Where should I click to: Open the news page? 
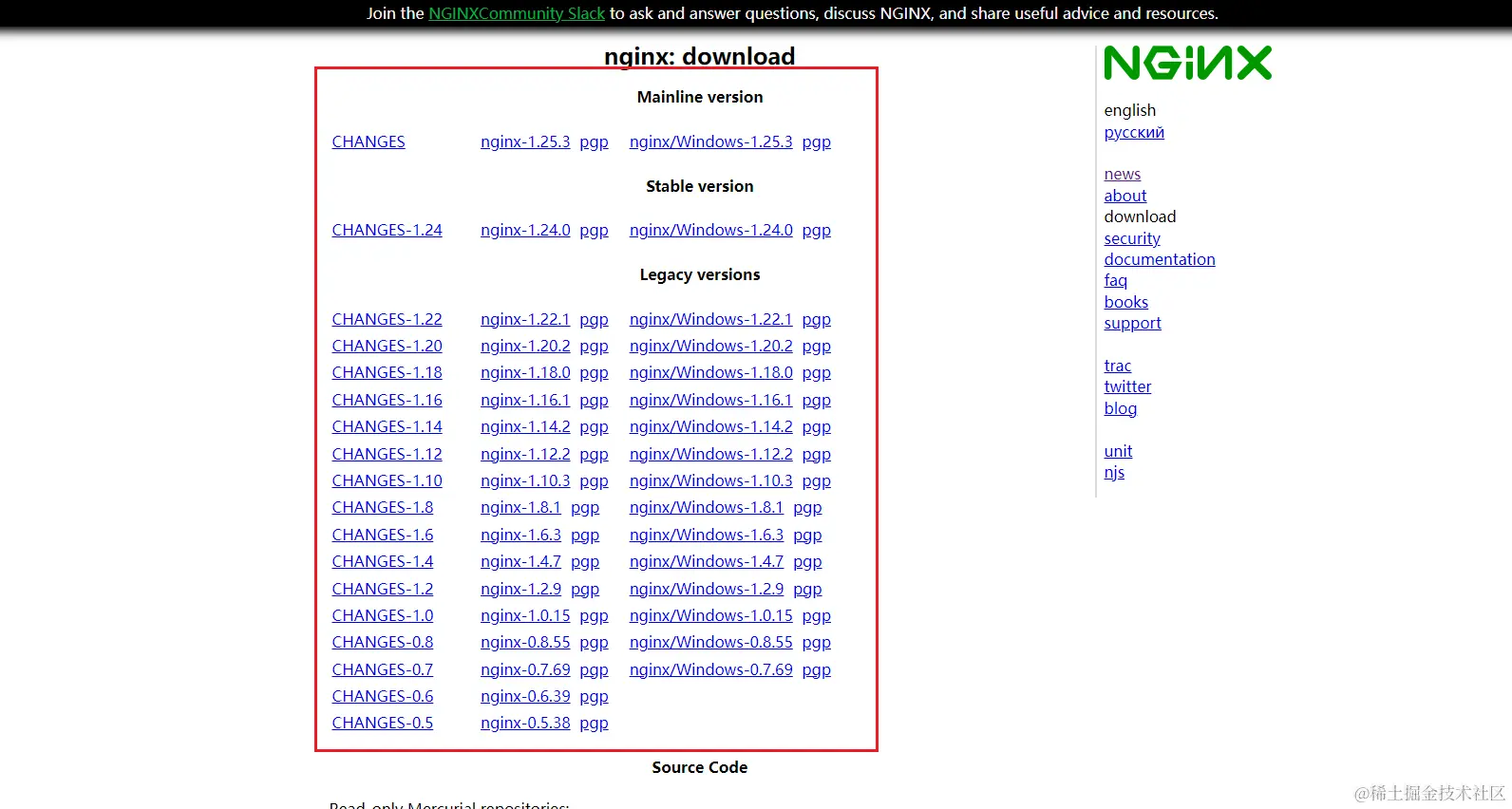pyautogui.click(x=1123, y=174)
